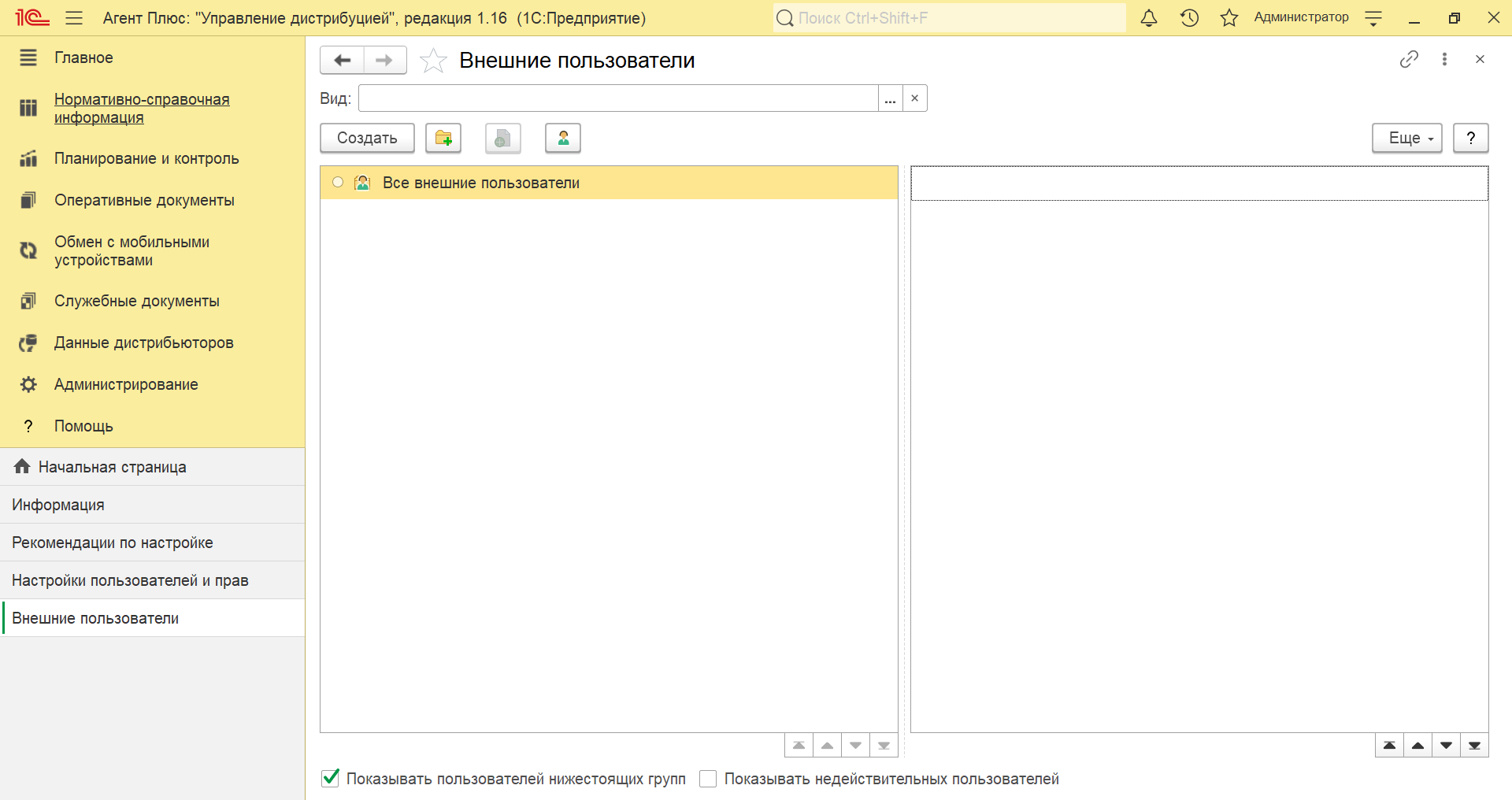The image size is (1512, 800).
Task: Jump to first item in users list
Action: click(x=1389, y=745)
